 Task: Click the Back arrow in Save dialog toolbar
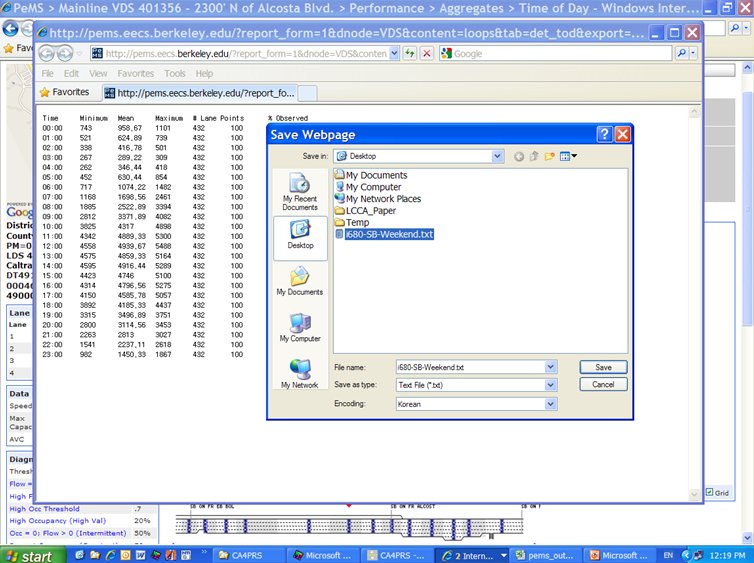coord(519,156)
